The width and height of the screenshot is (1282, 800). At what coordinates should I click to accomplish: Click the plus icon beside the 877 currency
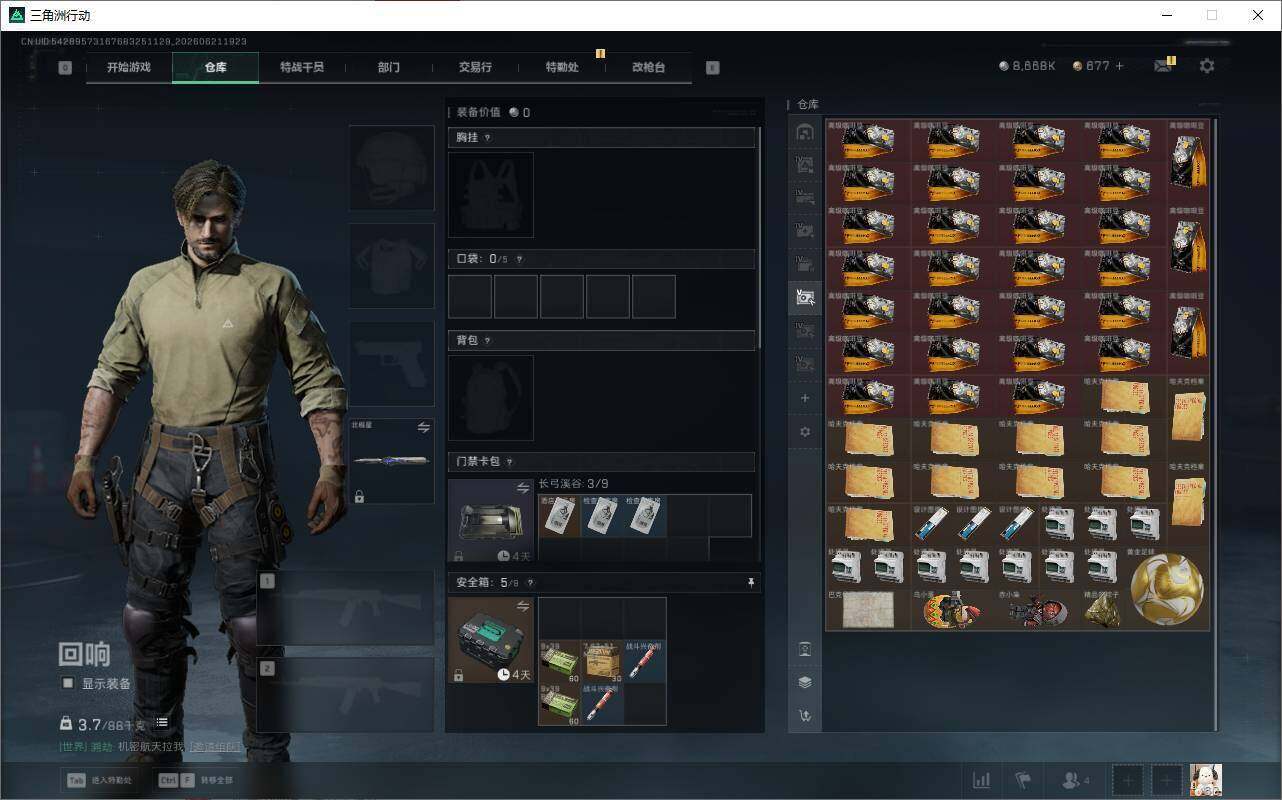point(1120,66)
